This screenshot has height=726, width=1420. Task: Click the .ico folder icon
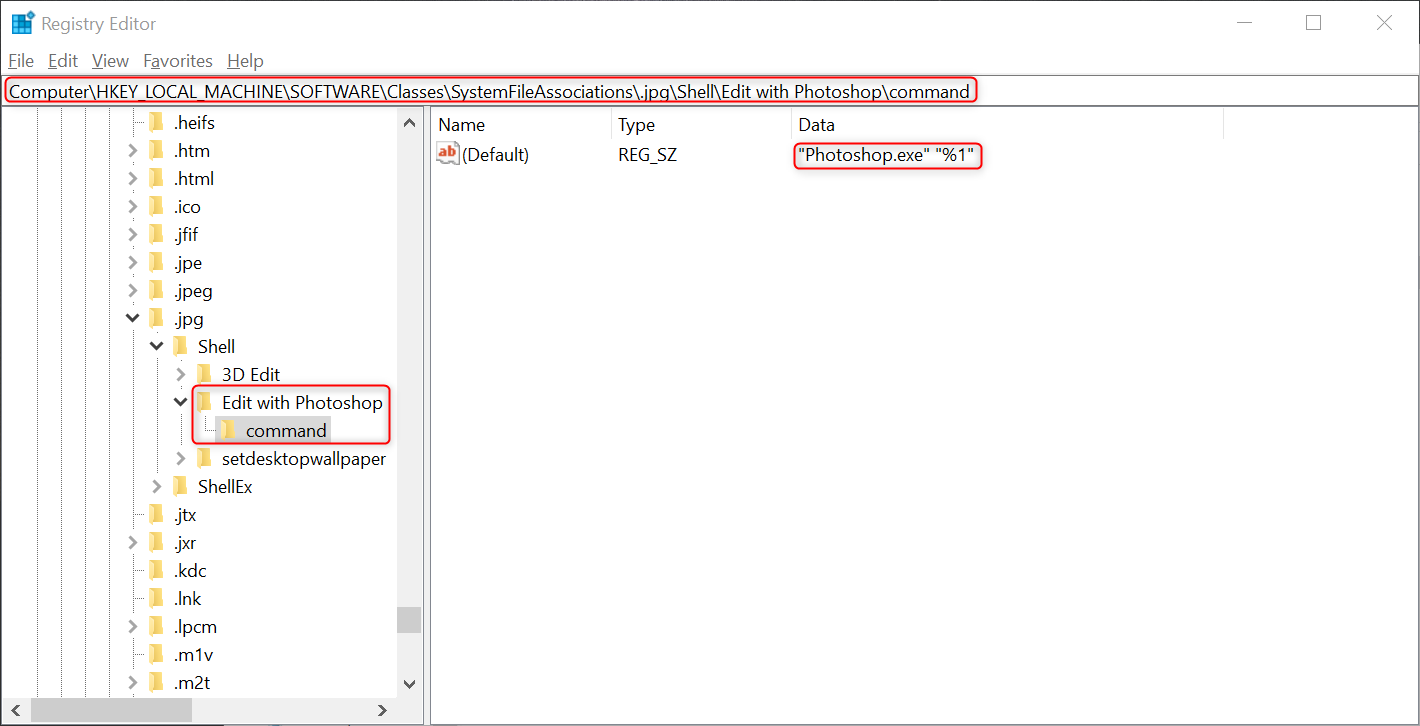click(156, 207)
